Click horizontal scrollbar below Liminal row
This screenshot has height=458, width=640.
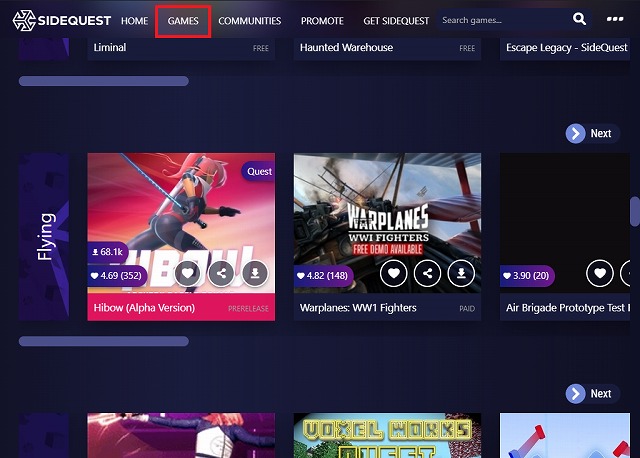(x=104, y=81)
